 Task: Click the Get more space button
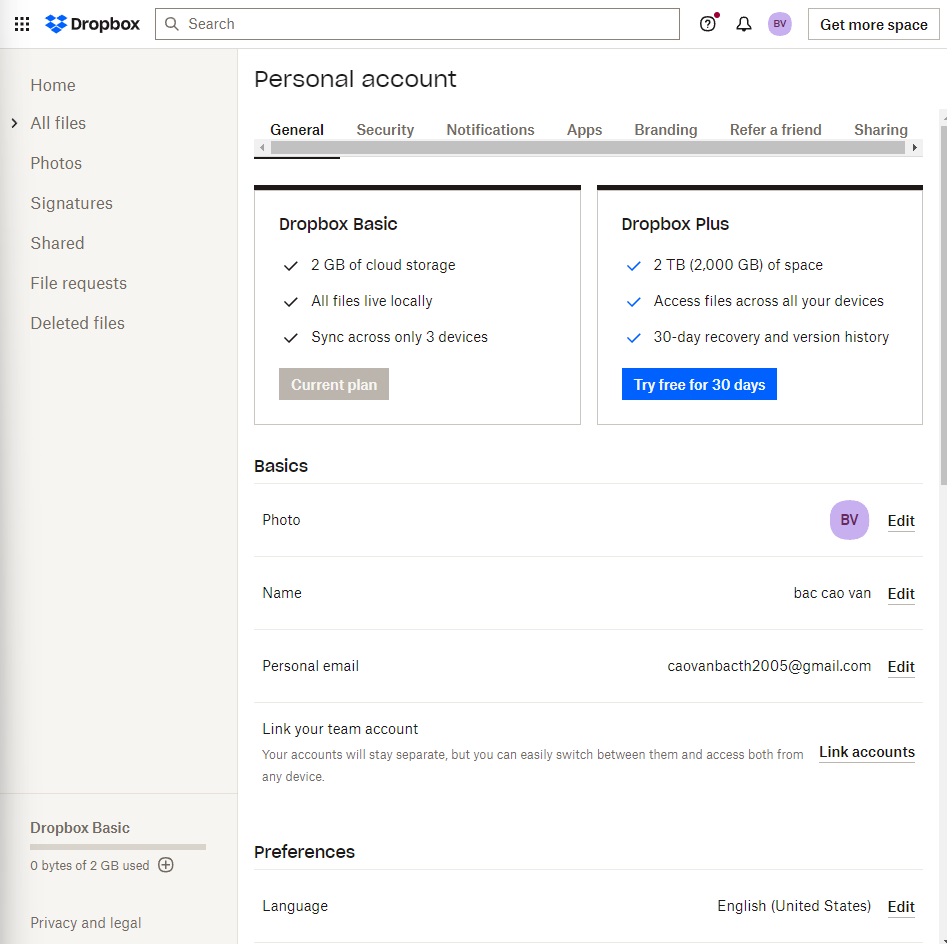coord(873,24)
